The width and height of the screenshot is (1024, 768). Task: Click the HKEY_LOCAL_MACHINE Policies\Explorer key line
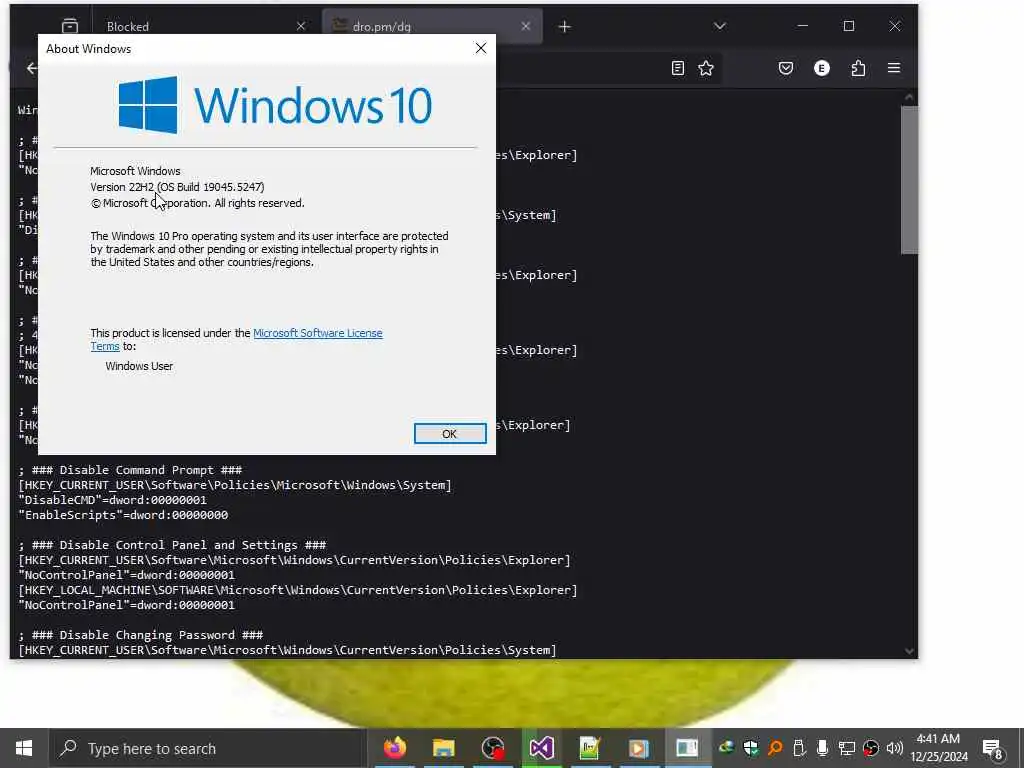[298, 590]
